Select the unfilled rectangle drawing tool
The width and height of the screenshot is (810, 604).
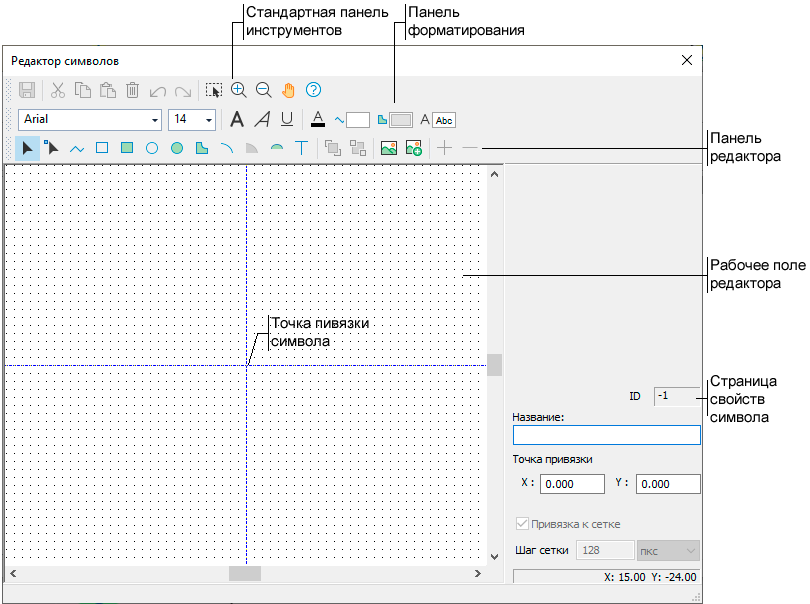pos(102,148)
